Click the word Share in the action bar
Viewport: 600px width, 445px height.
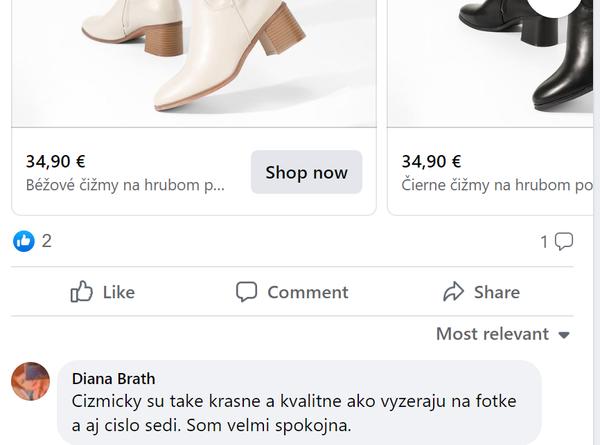pos(497,292)
